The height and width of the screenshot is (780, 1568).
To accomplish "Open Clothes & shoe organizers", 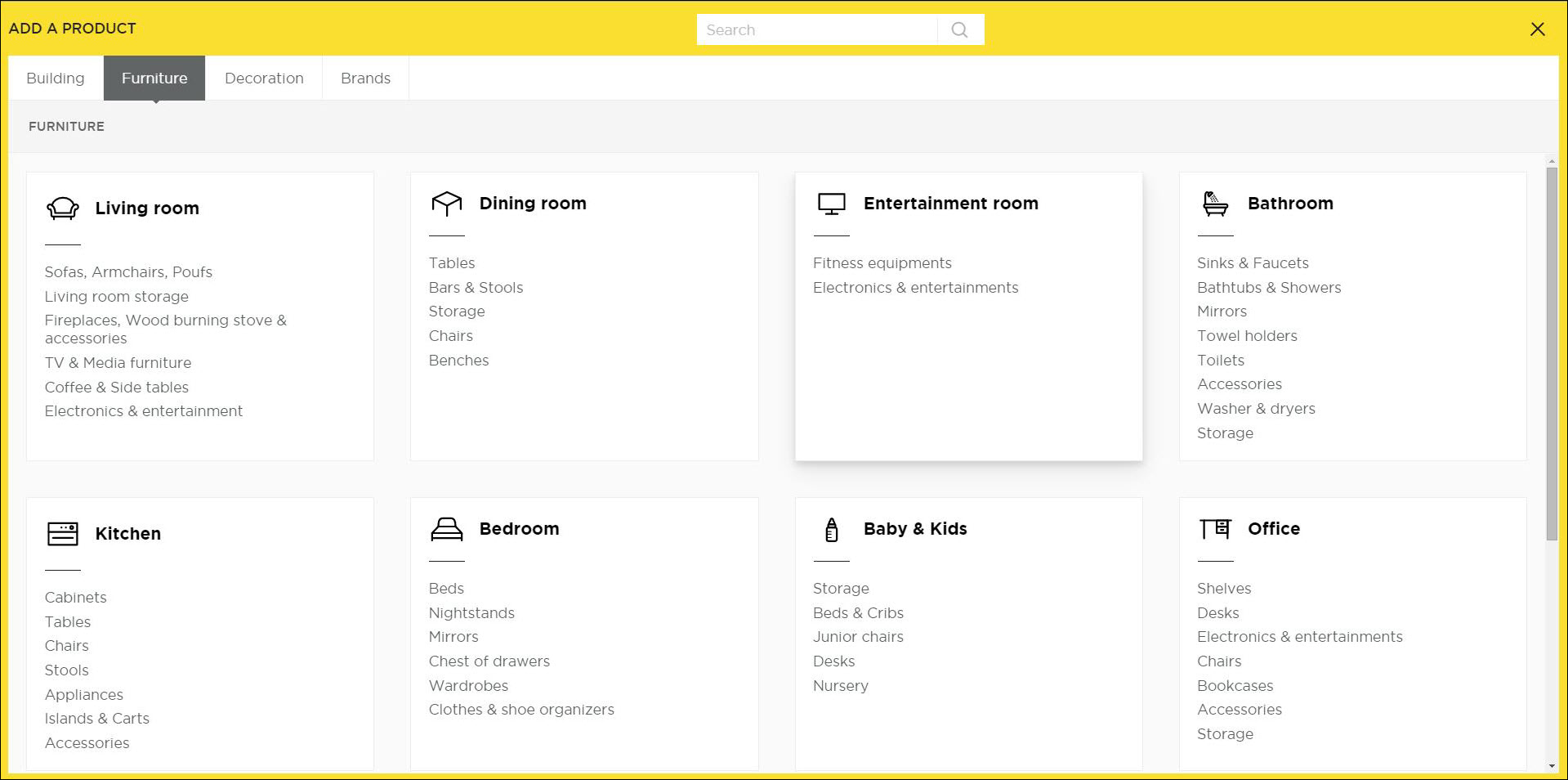I will 521,710.
